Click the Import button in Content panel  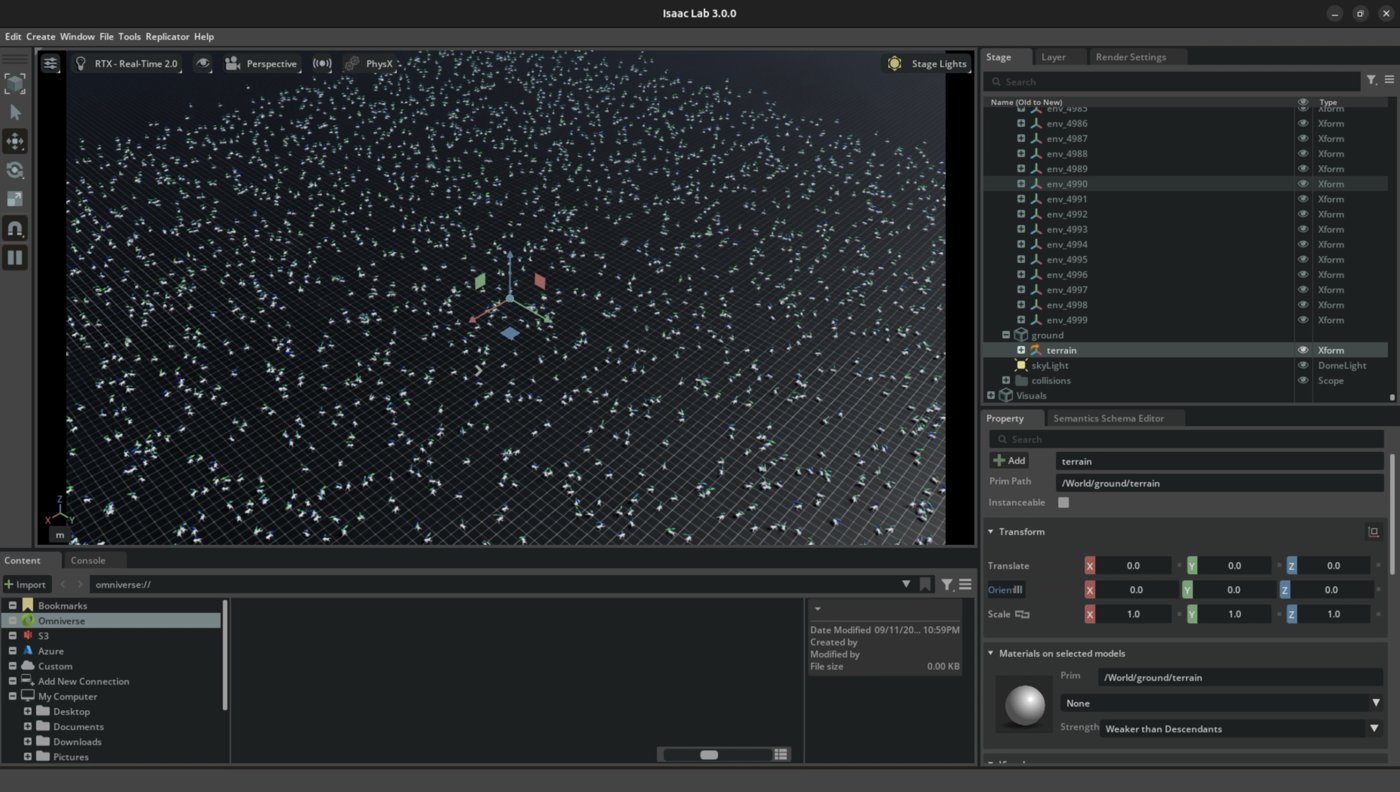coord(25,584)
